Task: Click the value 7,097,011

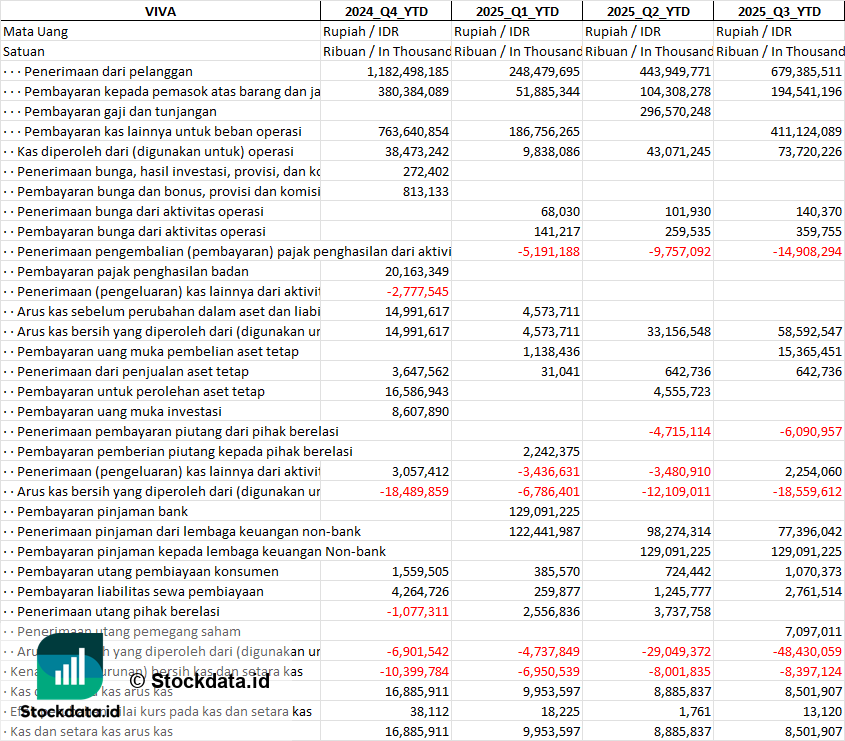Action: (x=813, y=631)
